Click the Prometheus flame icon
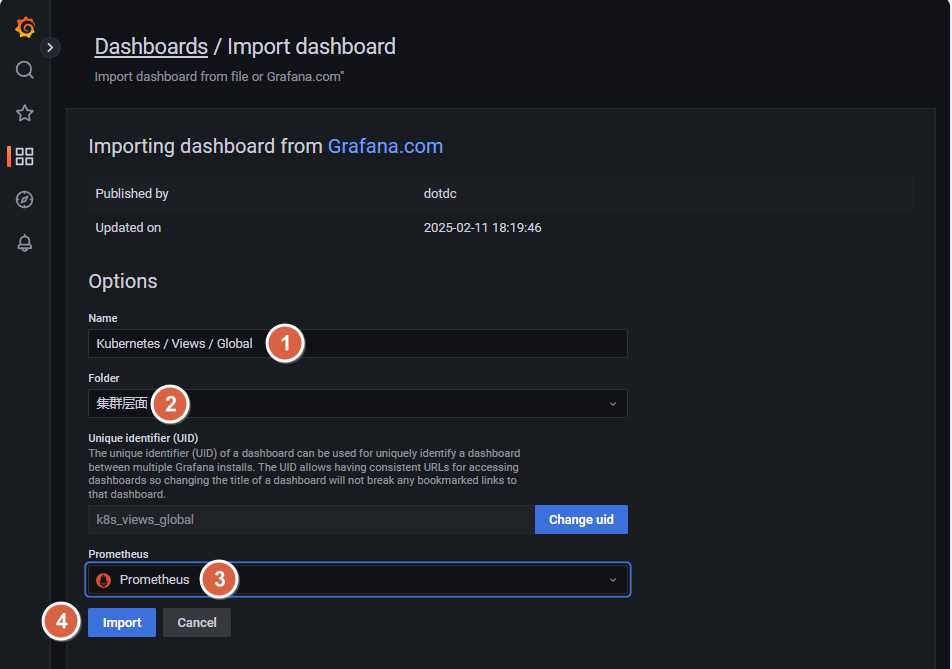Image resolution: width=952 pixels, height=669 pixels. point(104,580)
